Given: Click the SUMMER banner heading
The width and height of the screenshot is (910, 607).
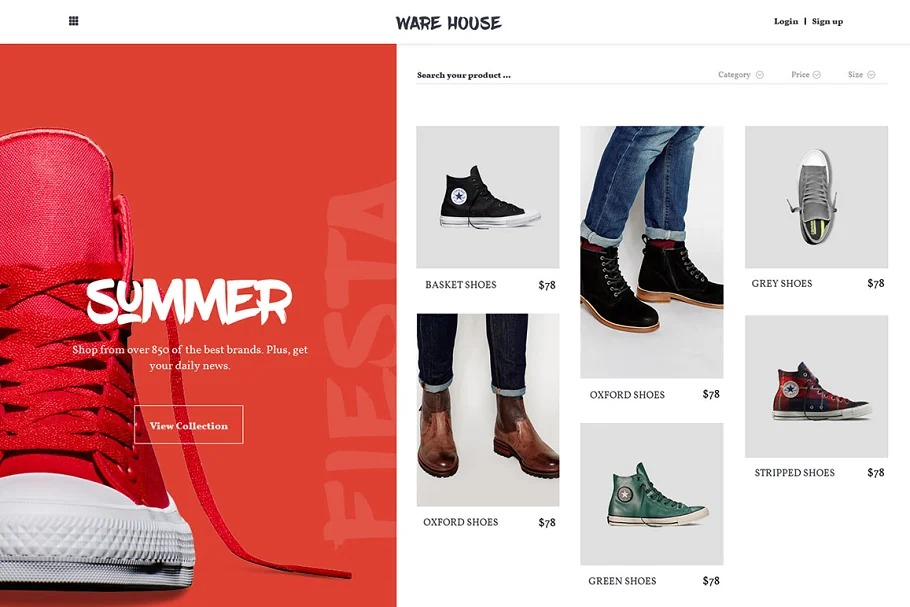Looking at the screenshot, I should (189, 302).
